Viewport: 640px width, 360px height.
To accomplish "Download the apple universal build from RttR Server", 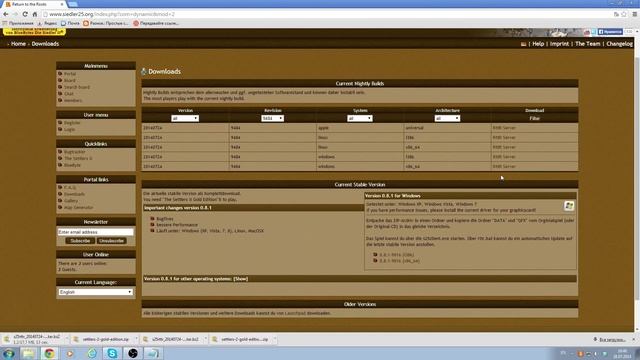I will pos(504,128).
